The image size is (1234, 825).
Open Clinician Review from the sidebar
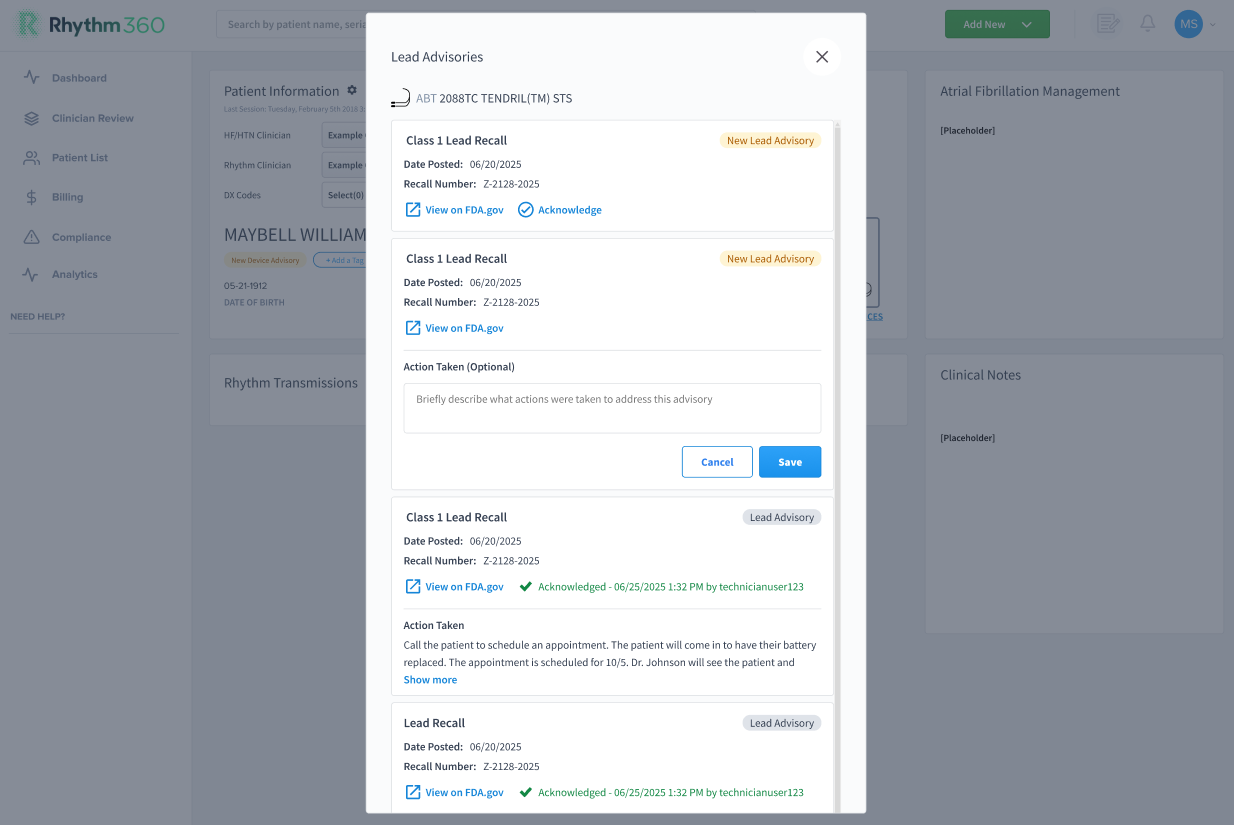pyautogui.click(x=92, y=118)
